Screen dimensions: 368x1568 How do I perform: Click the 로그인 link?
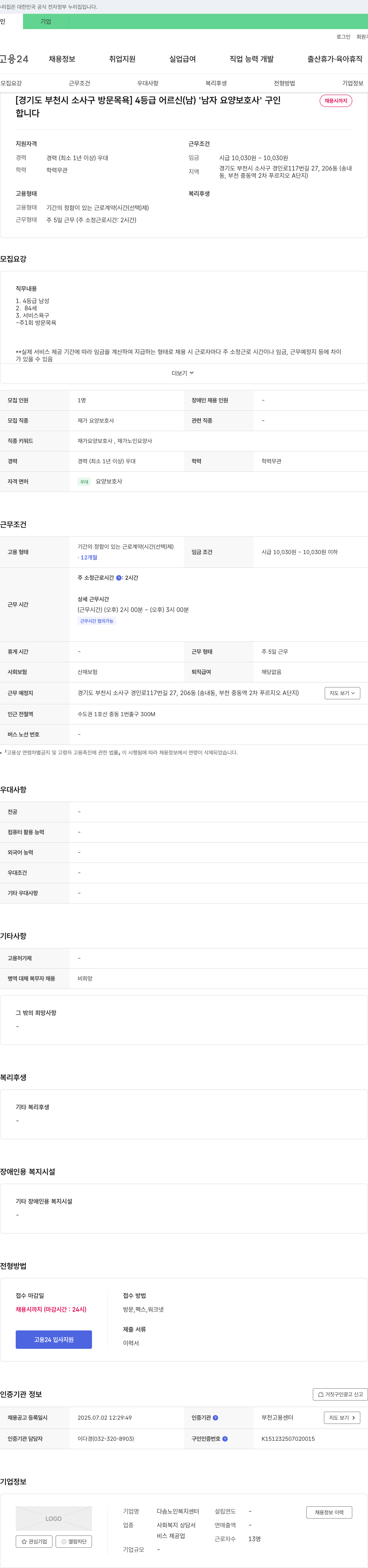point(343,37)
